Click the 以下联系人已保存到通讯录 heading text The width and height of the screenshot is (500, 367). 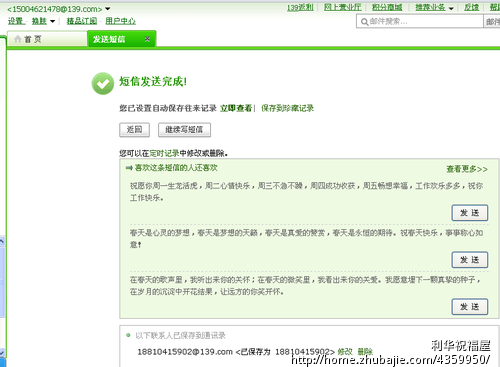[180, 335]
